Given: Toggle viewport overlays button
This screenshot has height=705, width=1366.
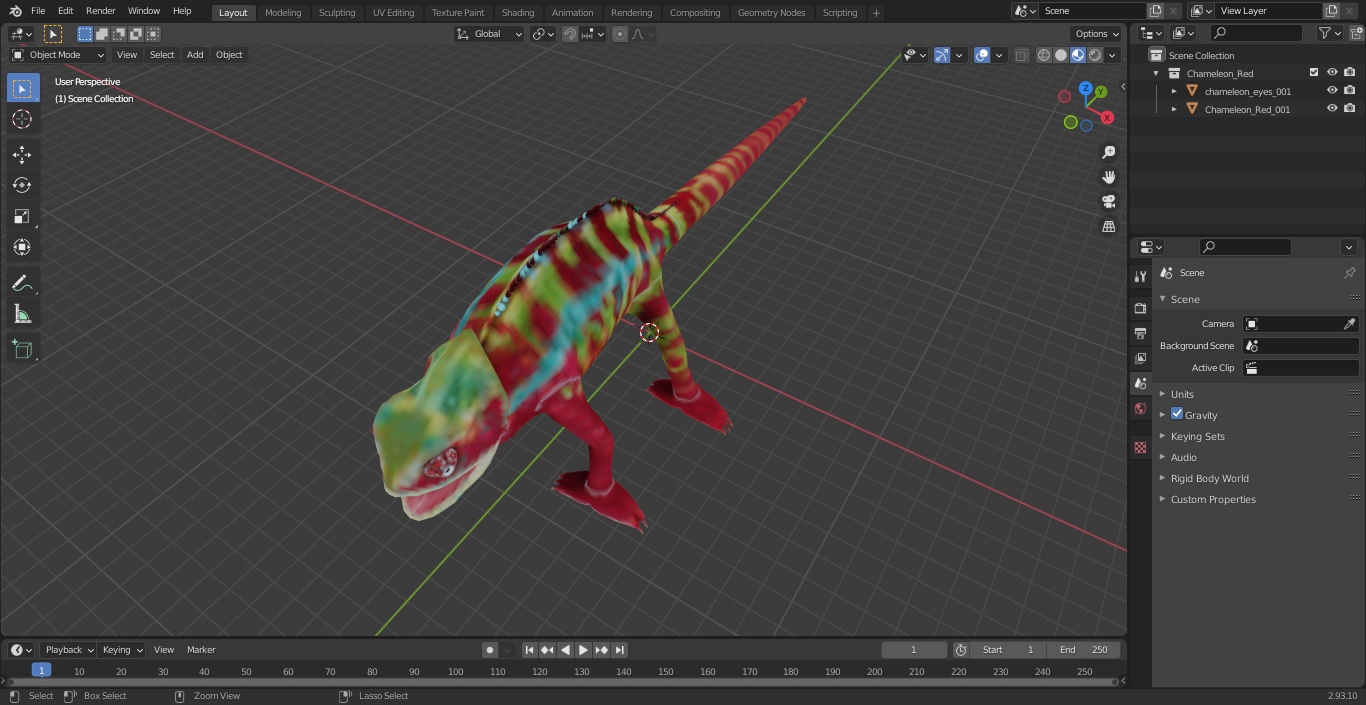Looking at the screenshot, I should pyautogui.click(x=982, y=55).
